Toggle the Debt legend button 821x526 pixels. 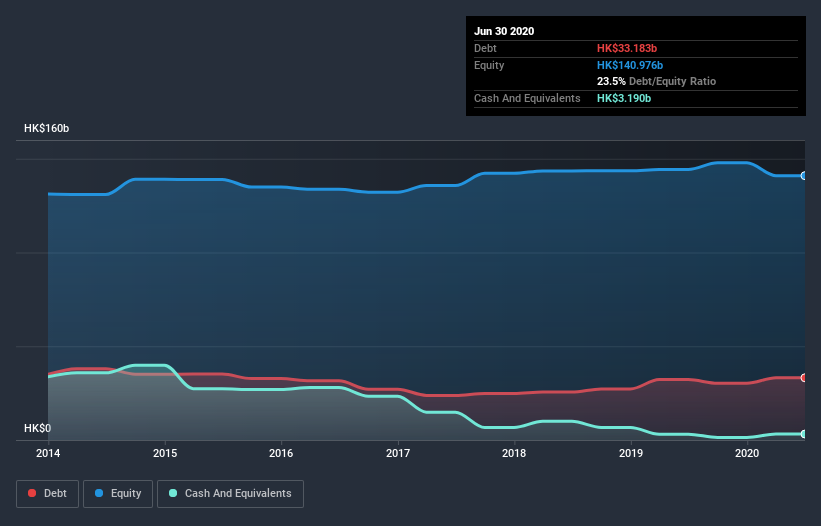(x=48, y=494)
